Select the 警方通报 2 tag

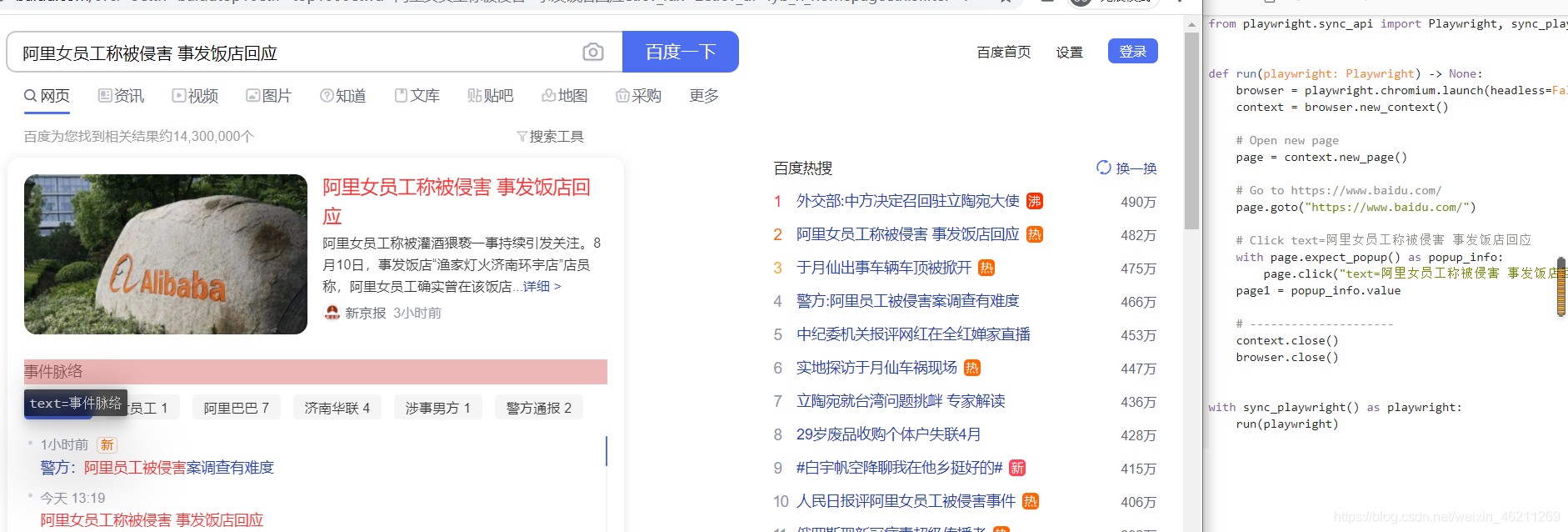pyautogui.click(x=539, y=408)
